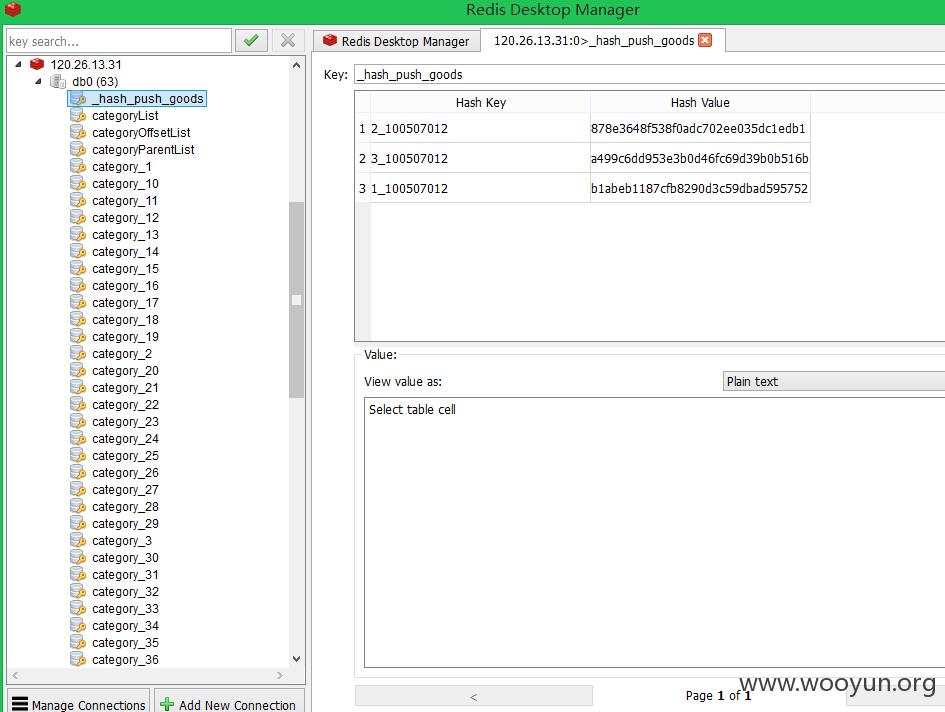The height and width of the screenshot is (712, 945).
Task: Click the key icon beside category_20
Action: click(x=78, y=370)
